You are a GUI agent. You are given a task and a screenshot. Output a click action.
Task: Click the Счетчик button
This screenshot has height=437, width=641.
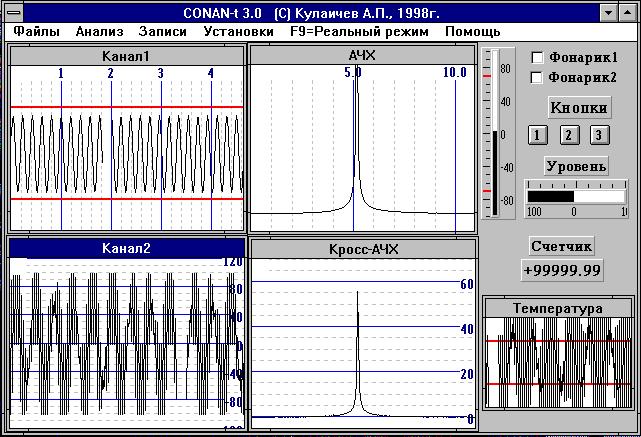point(562,246)
